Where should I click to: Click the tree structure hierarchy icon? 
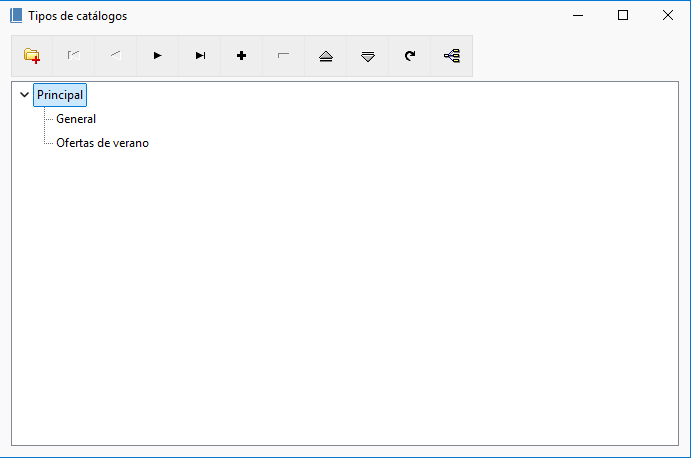click(x=452, y=56)
